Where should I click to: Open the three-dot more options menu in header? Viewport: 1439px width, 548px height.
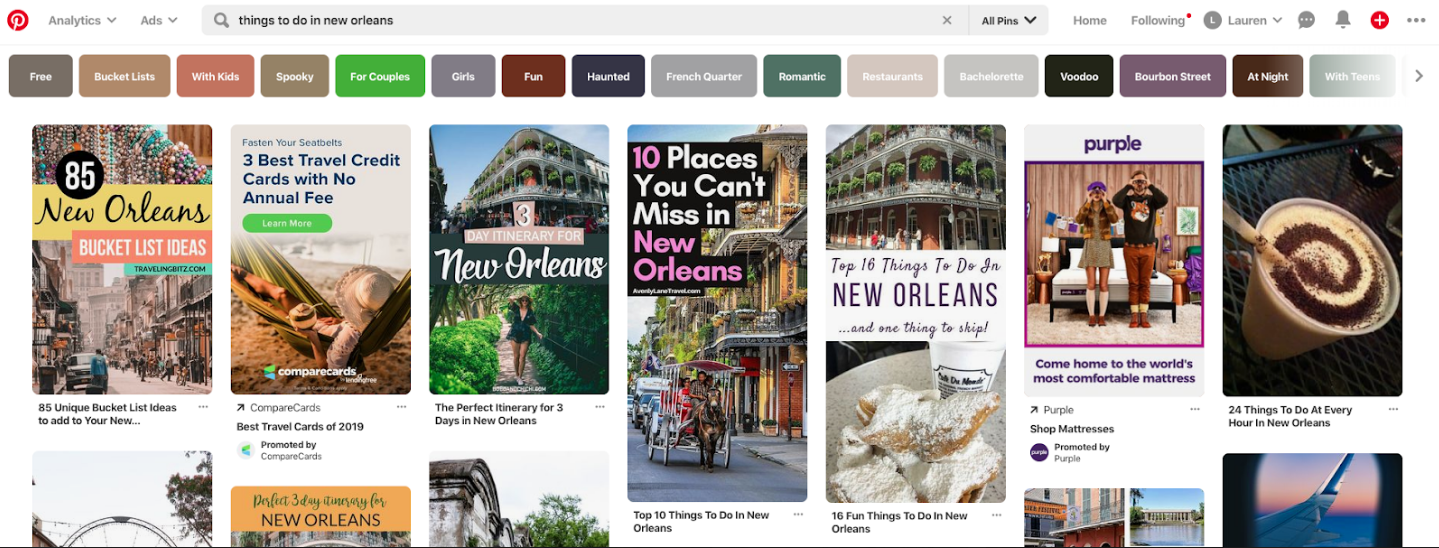1416,20
